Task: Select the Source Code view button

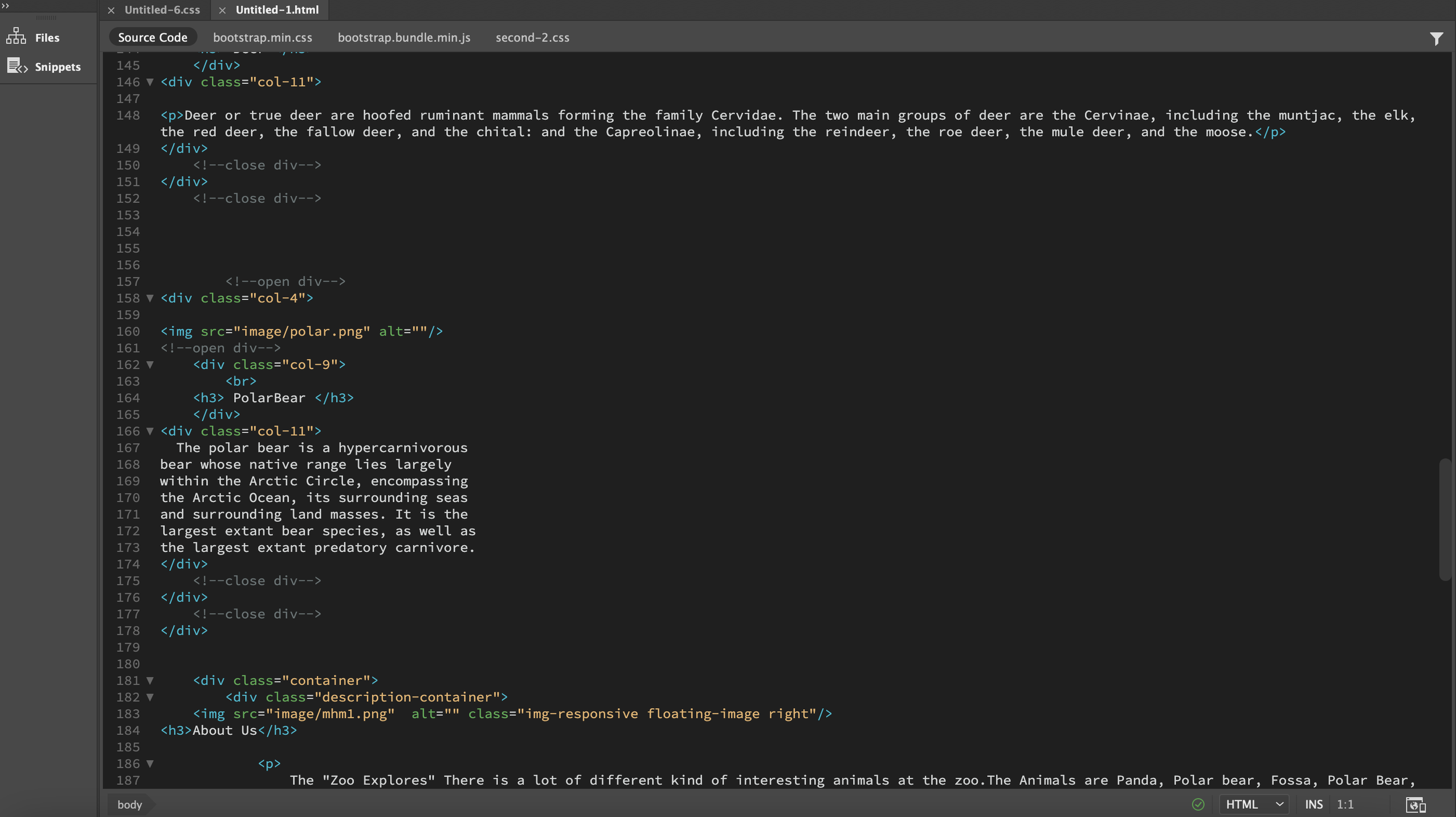Action: click(x=153, y=37)
